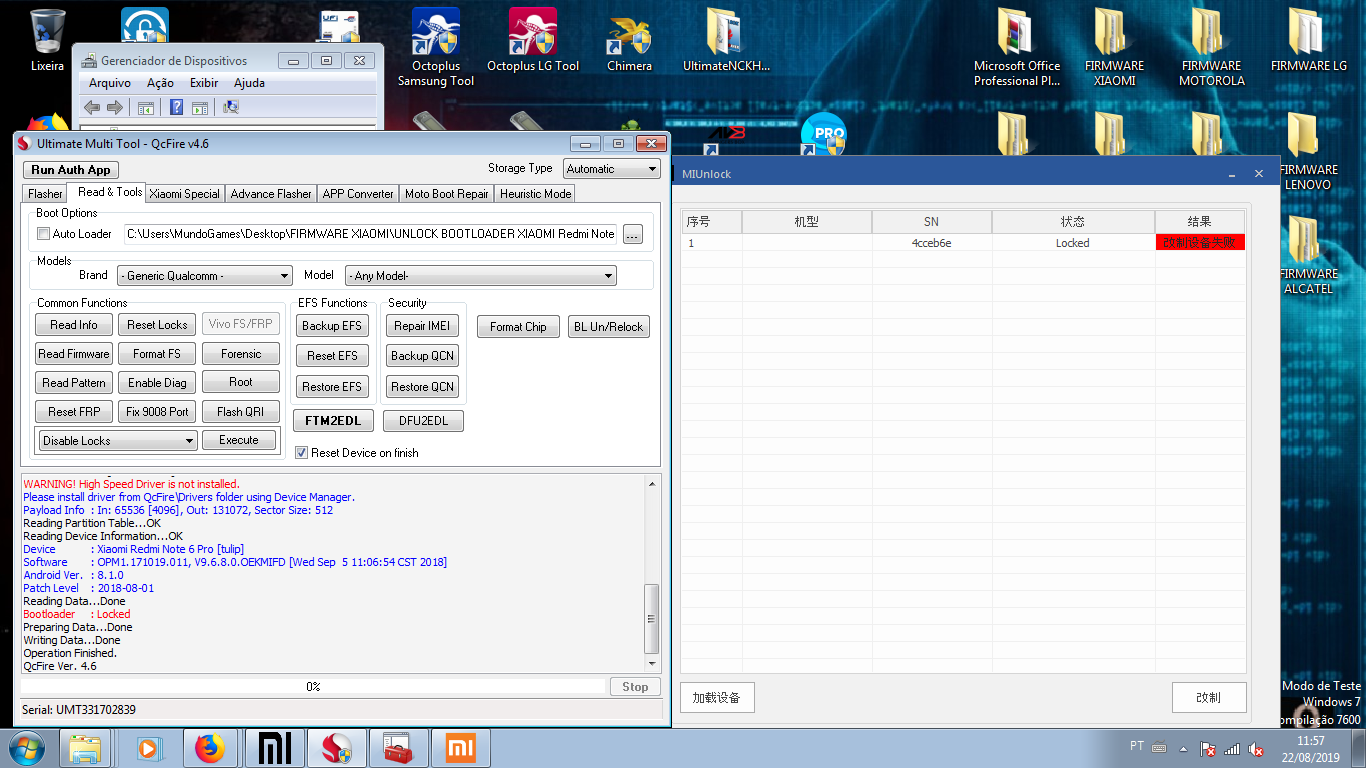Viewport: 1366px width, 768px height.
Task: Open Exibir menu in Device Manager
Action: pyautogui.click(x=204, y=83)
